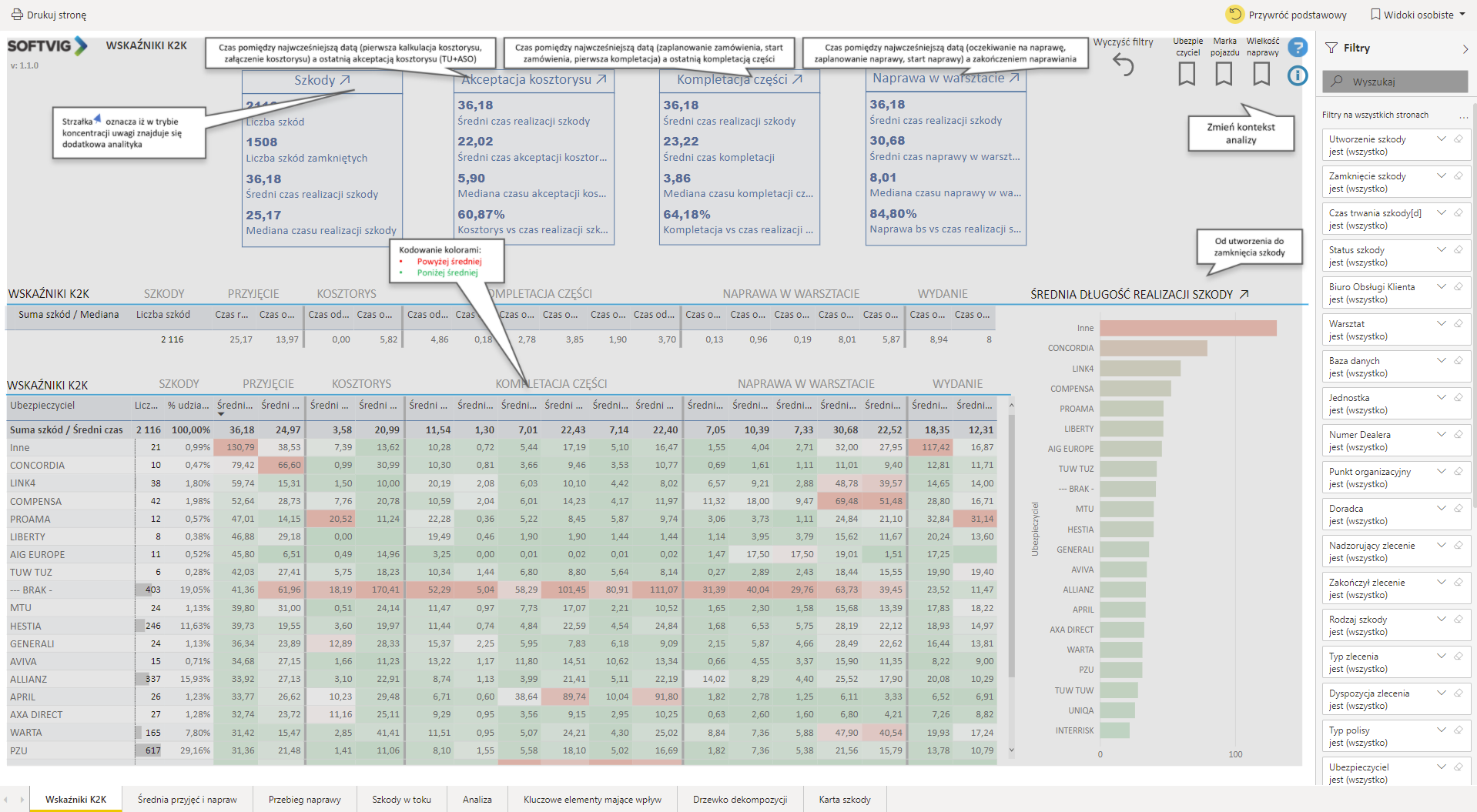Click the Inne bar in chart
The width and height of the screenshot is (1477, 812).
point(1187,329)
